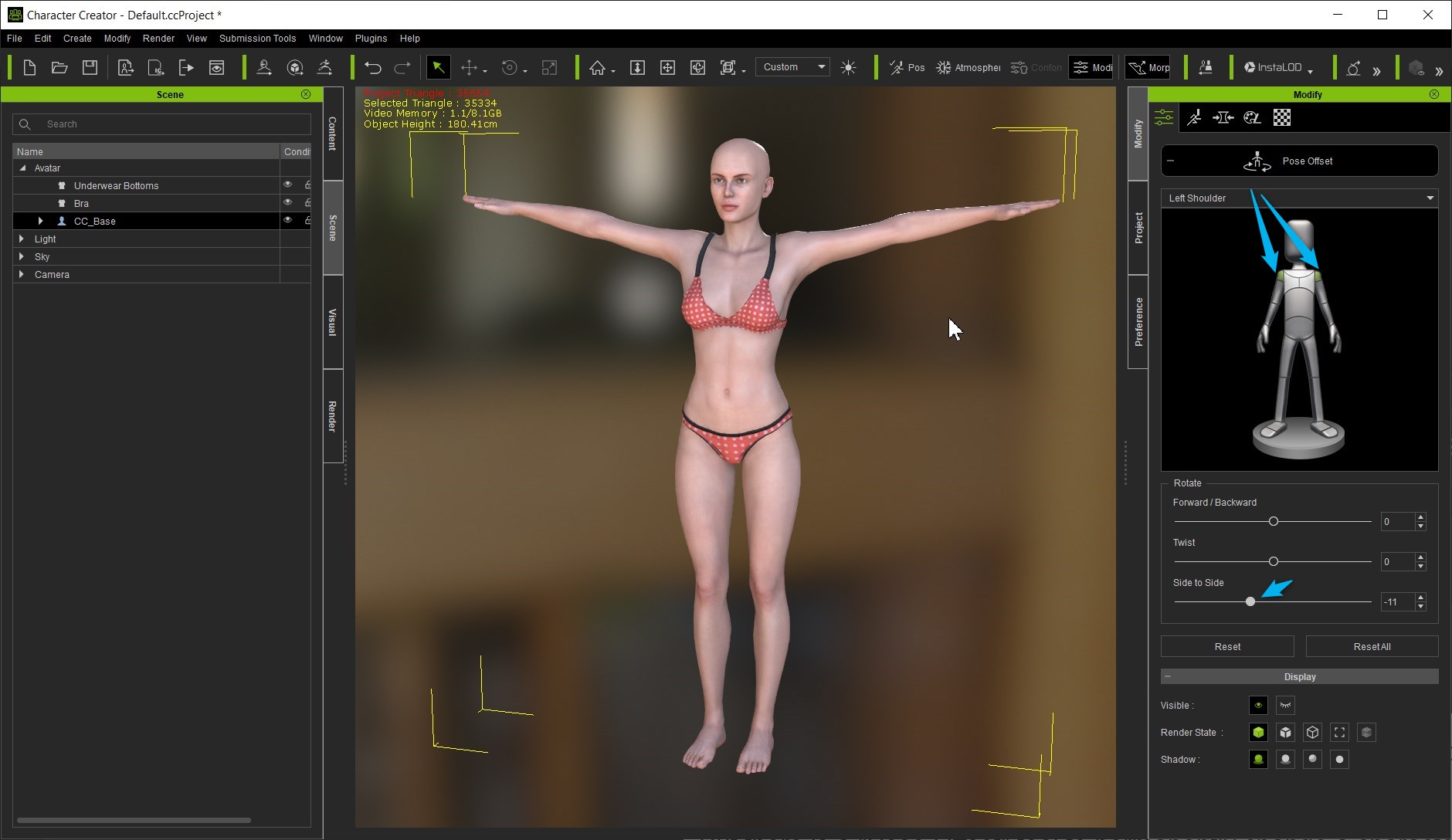Open the Atmosphere toolbar button

tap(968, 68)
